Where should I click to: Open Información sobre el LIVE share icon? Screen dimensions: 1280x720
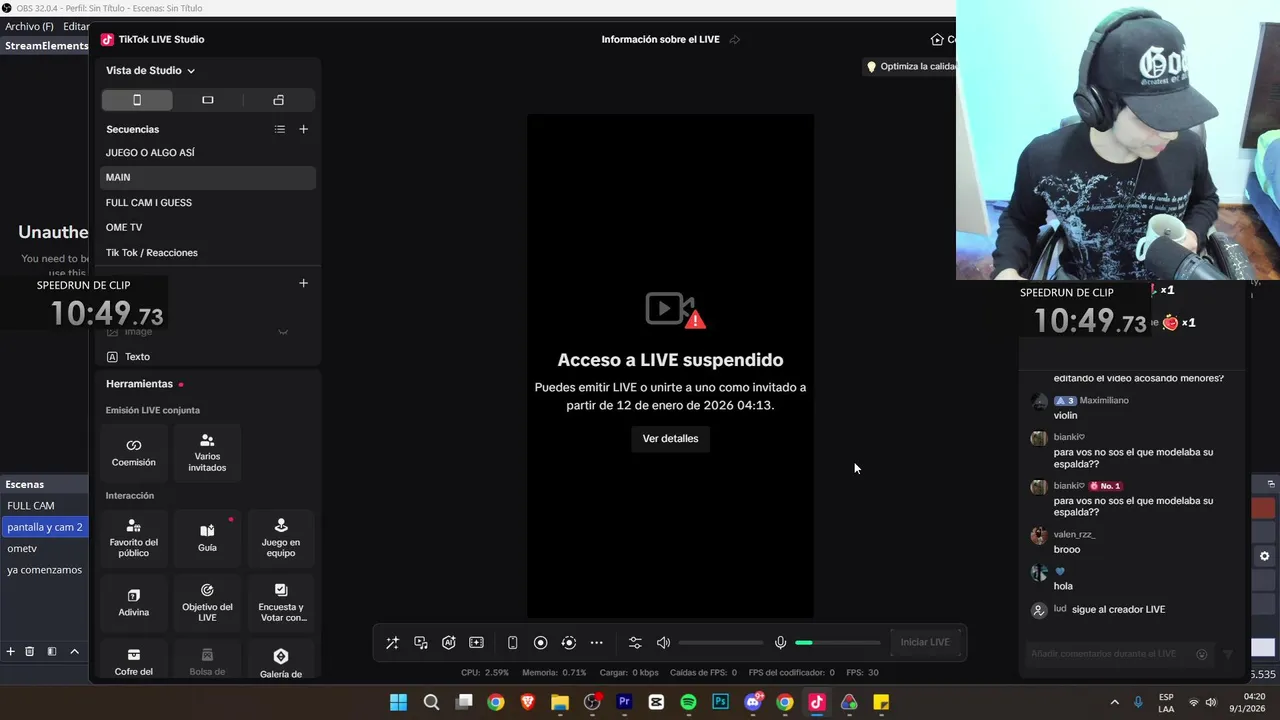tap(735, 40)
